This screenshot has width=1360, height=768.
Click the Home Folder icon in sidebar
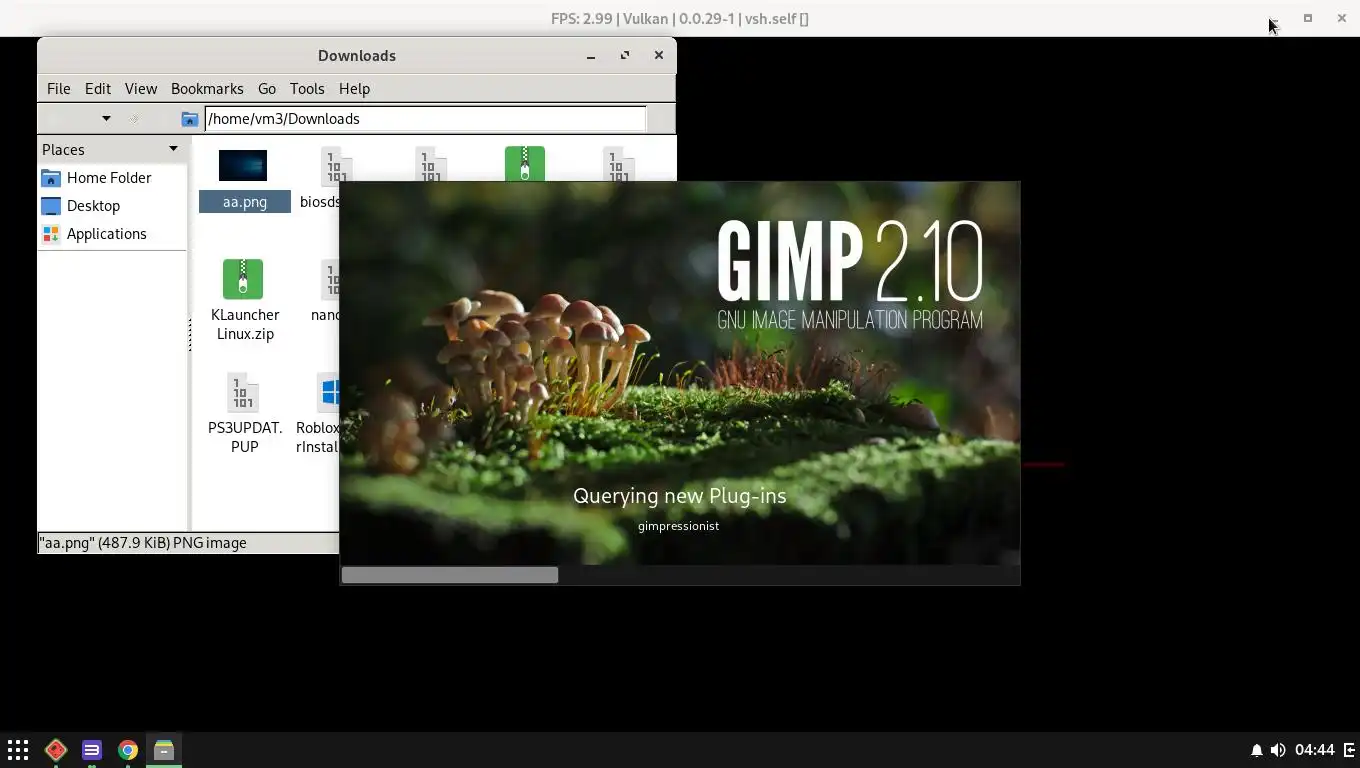pyautogui.click(x=51, y=178)
